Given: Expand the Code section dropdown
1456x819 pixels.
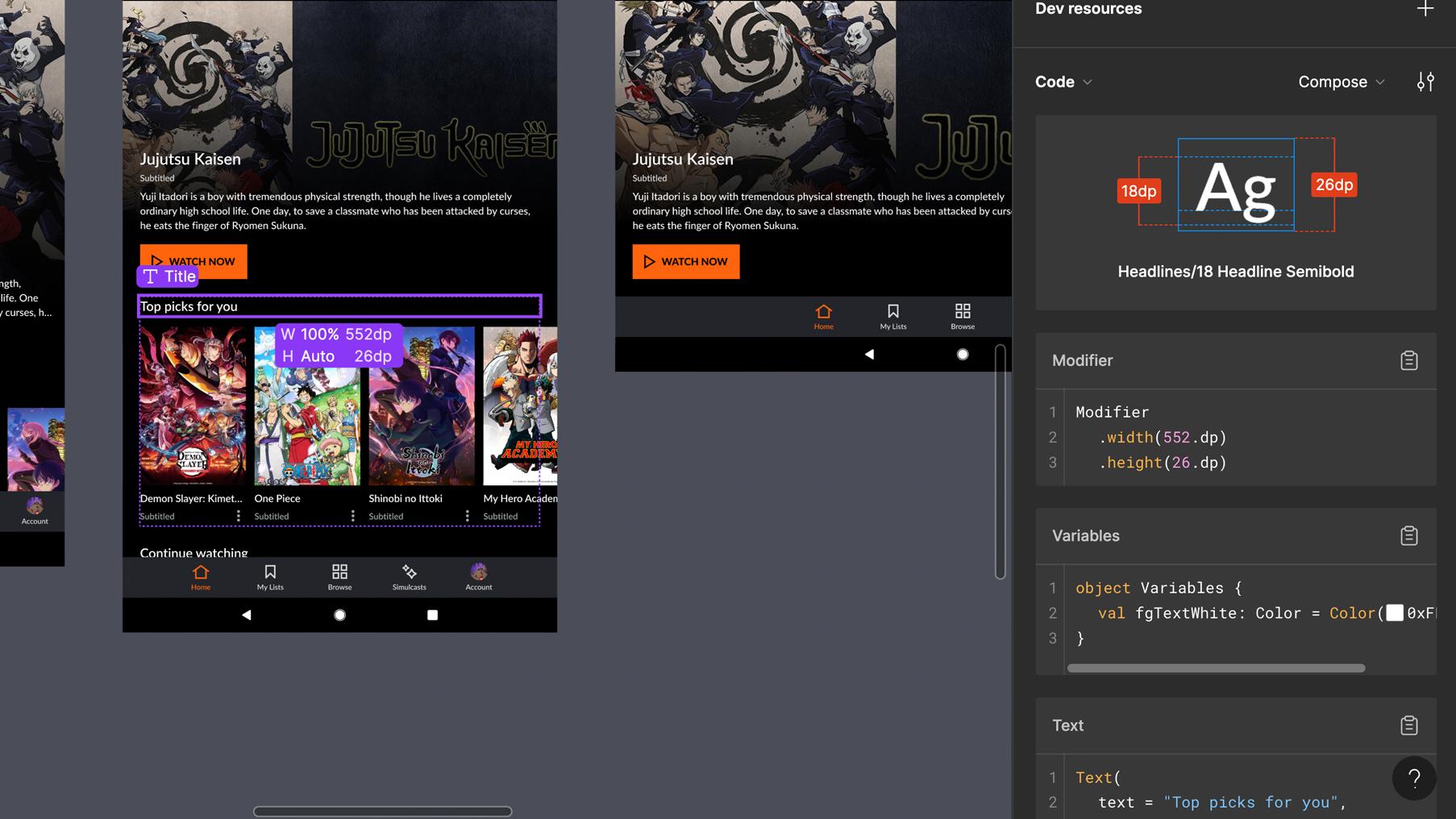Looking at the screenshot, I should click(x=1063, y=81).
